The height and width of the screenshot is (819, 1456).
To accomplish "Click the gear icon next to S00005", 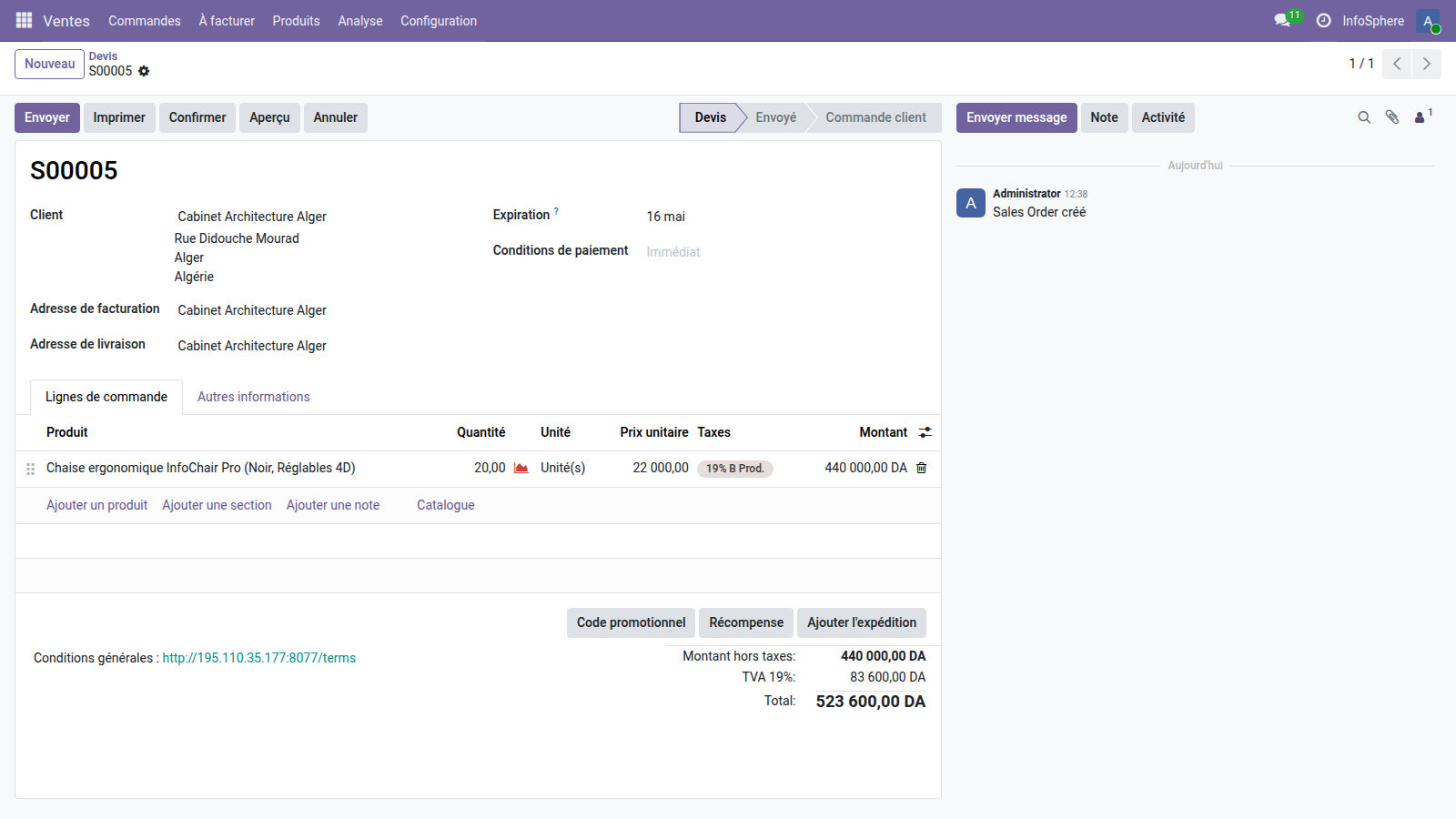I will [144, 71].
